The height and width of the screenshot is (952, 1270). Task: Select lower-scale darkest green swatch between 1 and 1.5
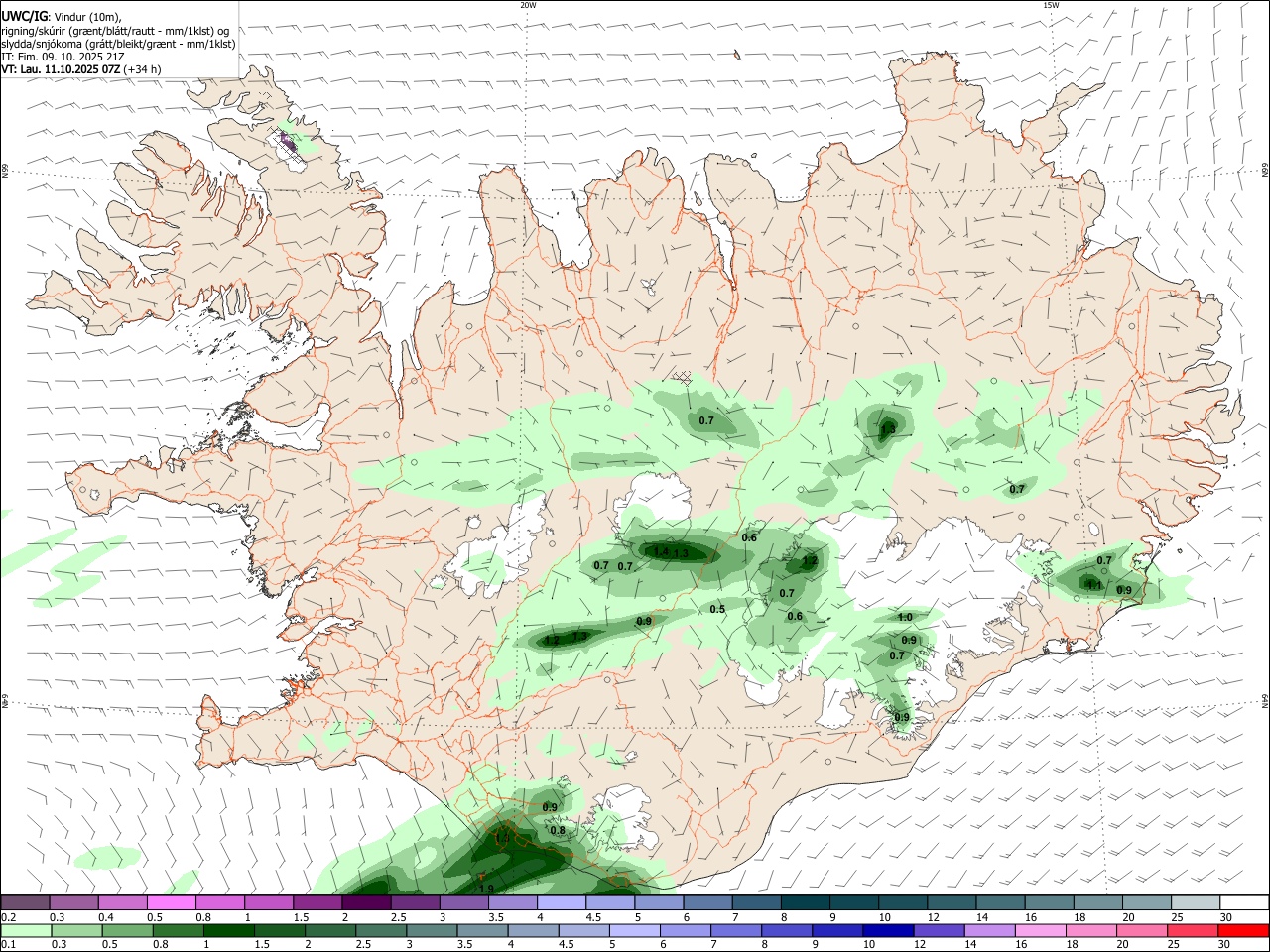click(228, 930)
